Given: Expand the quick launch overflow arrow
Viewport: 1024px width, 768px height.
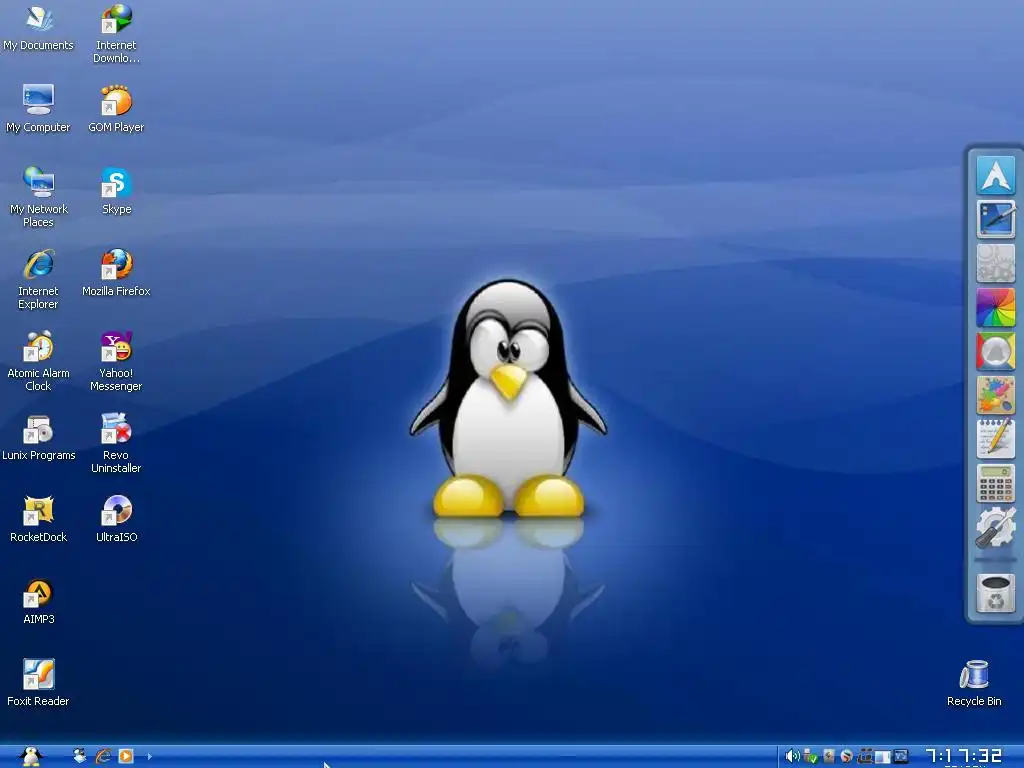Looking at the screenshot, I should [x=150, y=756].
